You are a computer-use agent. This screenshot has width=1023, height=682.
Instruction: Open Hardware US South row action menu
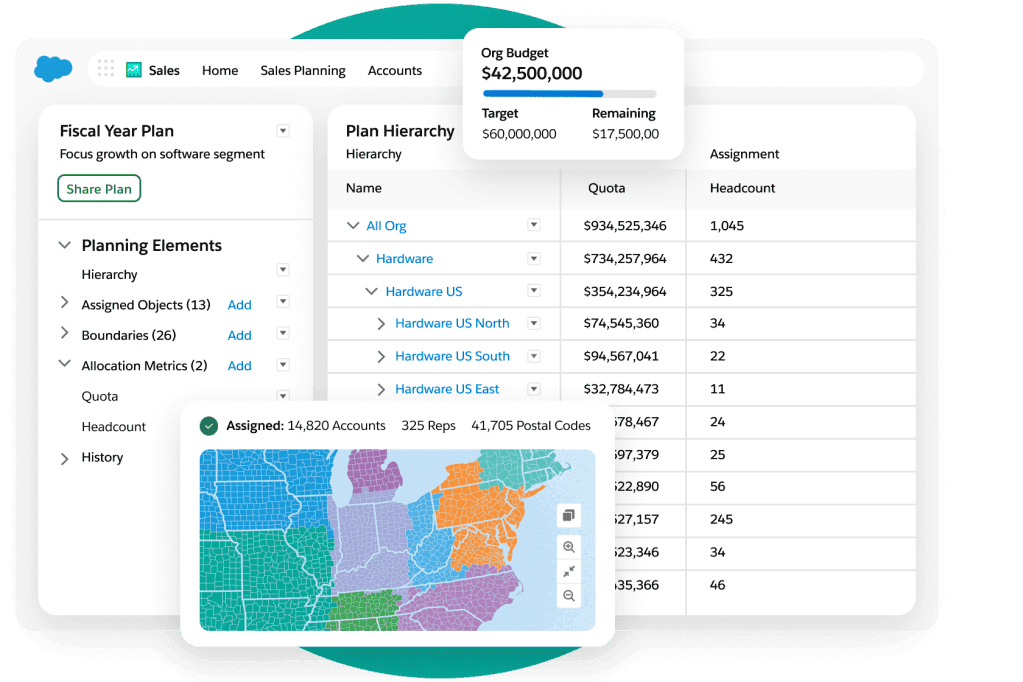[534, 356]
